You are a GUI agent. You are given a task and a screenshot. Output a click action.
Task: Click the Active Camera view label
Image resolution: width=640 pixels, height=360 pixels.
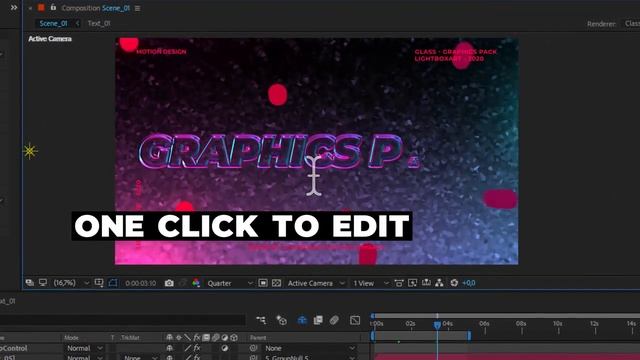coord(50,39)
